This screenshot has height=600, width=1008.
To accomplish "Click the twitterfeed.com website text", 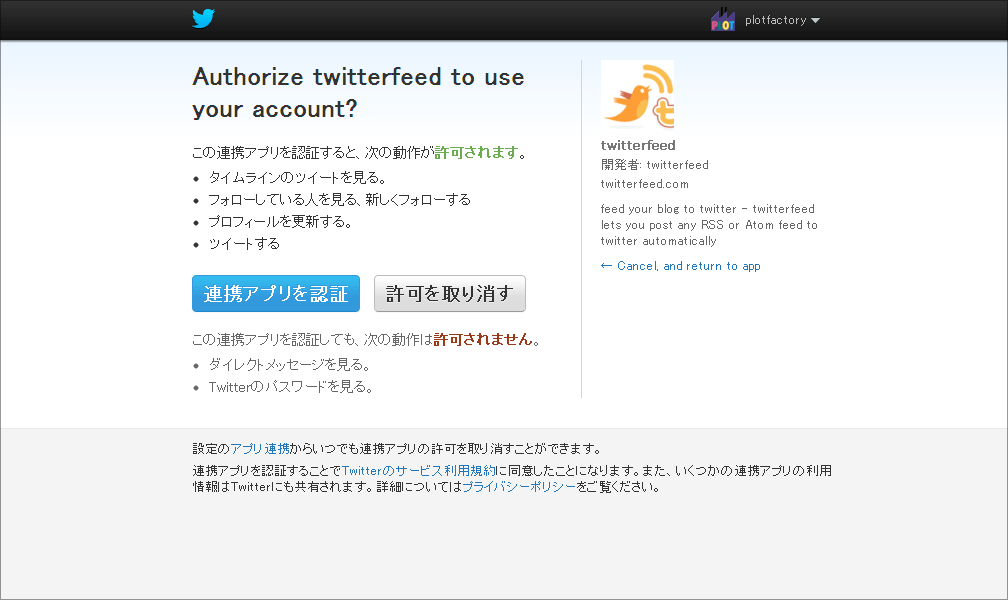I will [645, 184].
